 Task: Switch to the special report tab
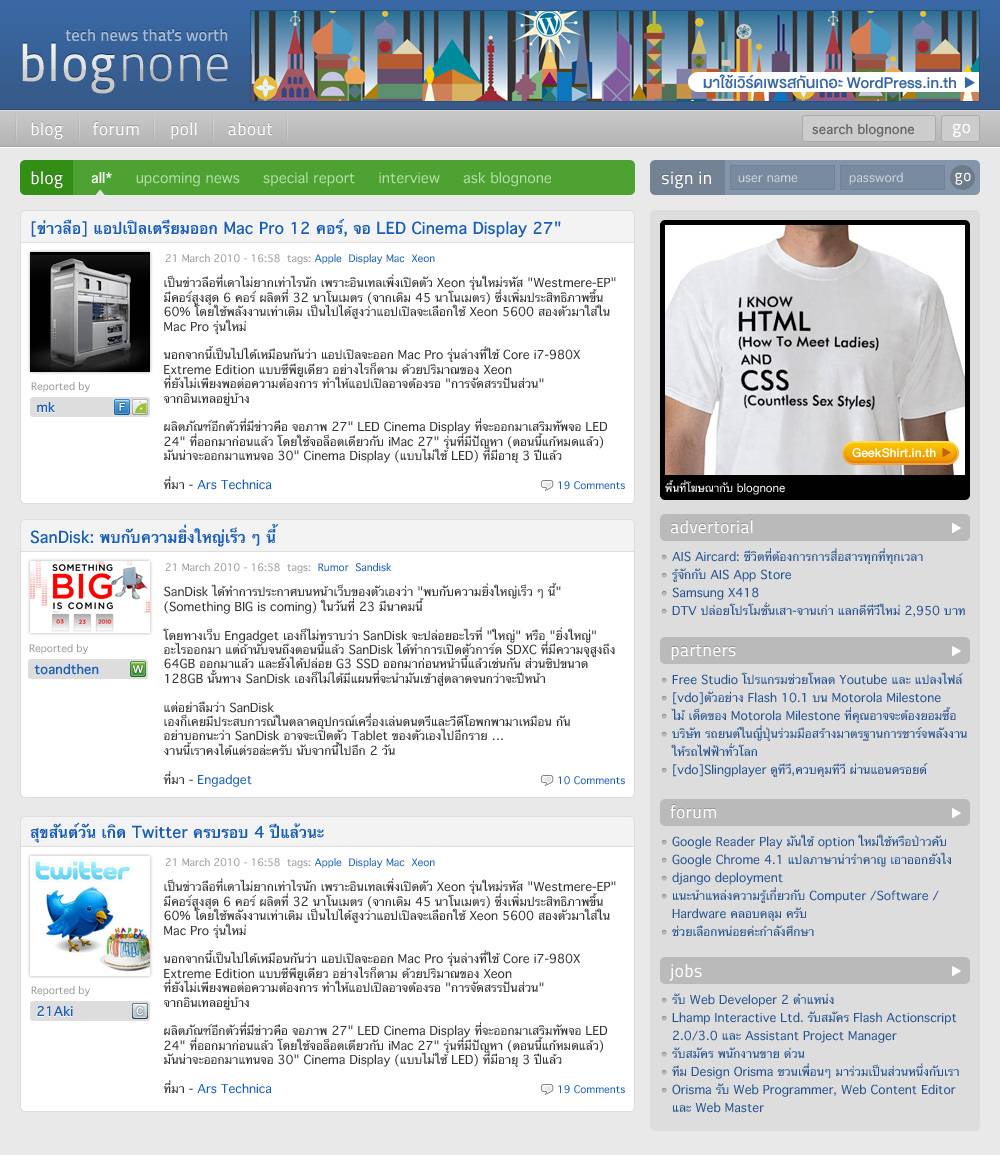[309, 178]
